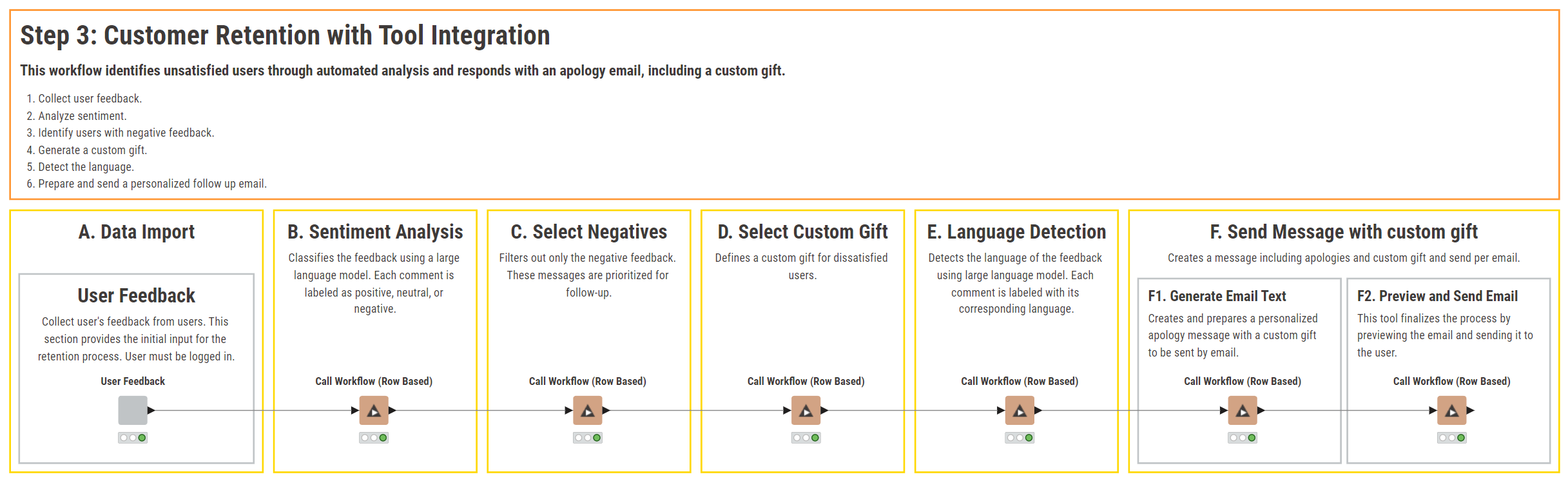Select the gray User Feedback component node
Screen dimensions: 1568x481
click(x=133, y=410)
